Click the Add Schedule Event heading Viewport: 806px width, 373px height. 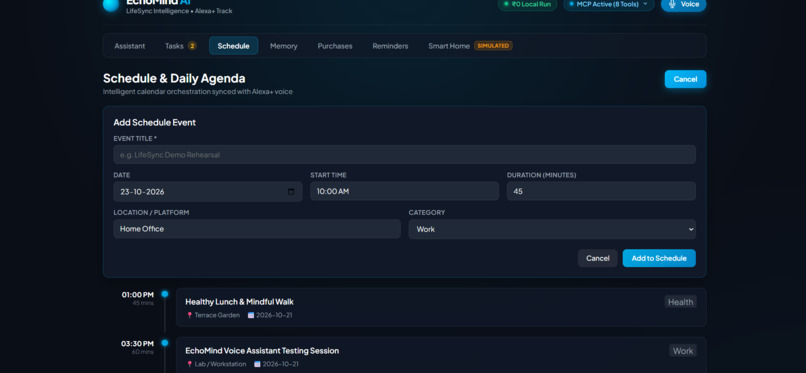pyautogui.click(x=155, y=123)
